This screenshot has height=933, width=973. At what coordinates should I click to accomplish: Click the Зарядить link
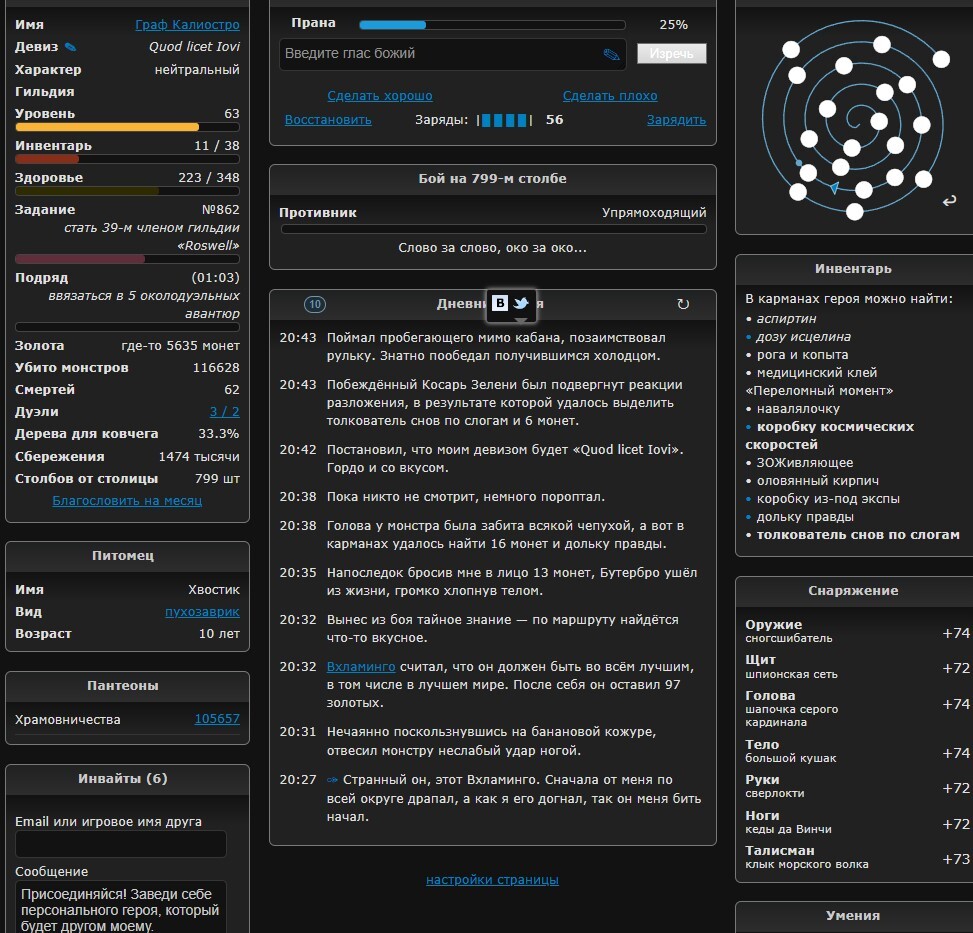pyautogui.click(x=676, y=120)
